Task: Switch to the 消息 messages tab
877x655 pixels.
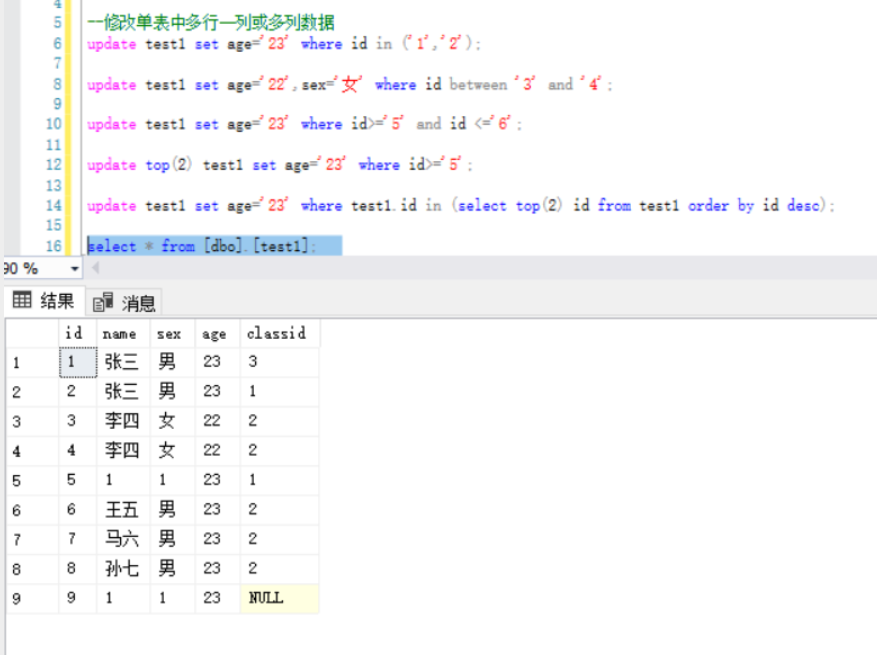Action: point(124,303)
